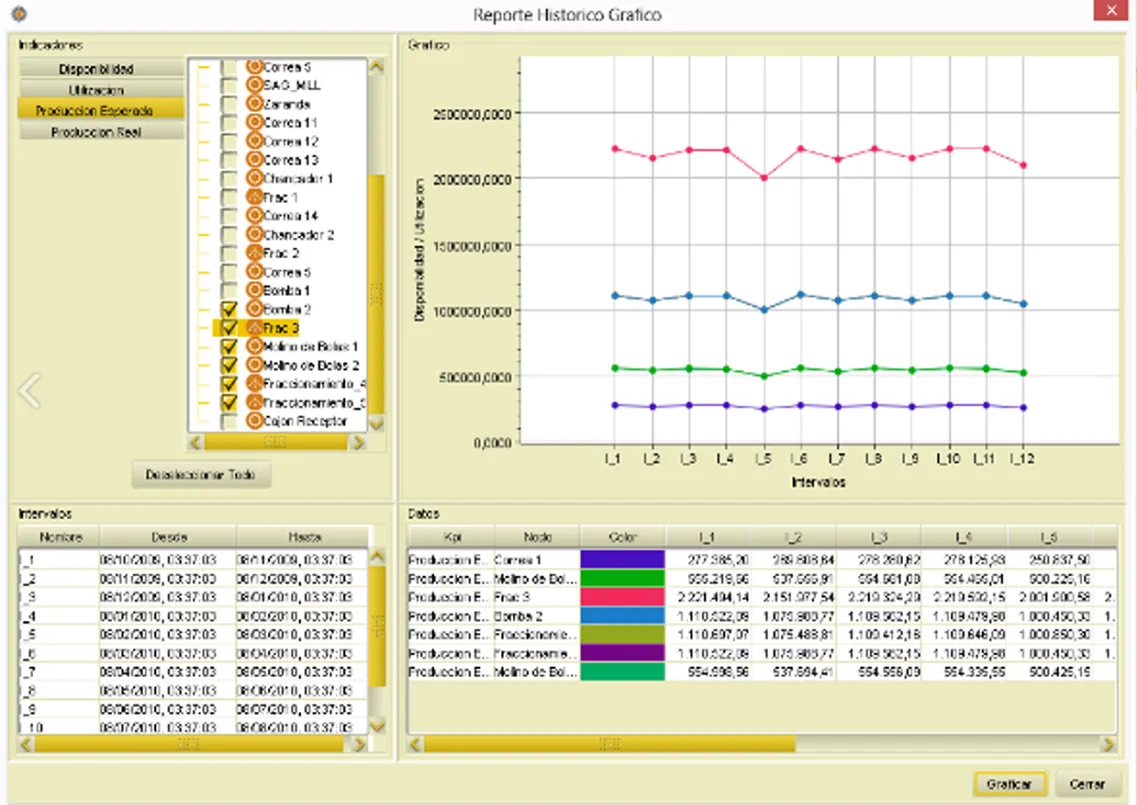Click the Molino de Bolas 2 icon
This screenshot has width=1137, height=805.
click(254, 365)
